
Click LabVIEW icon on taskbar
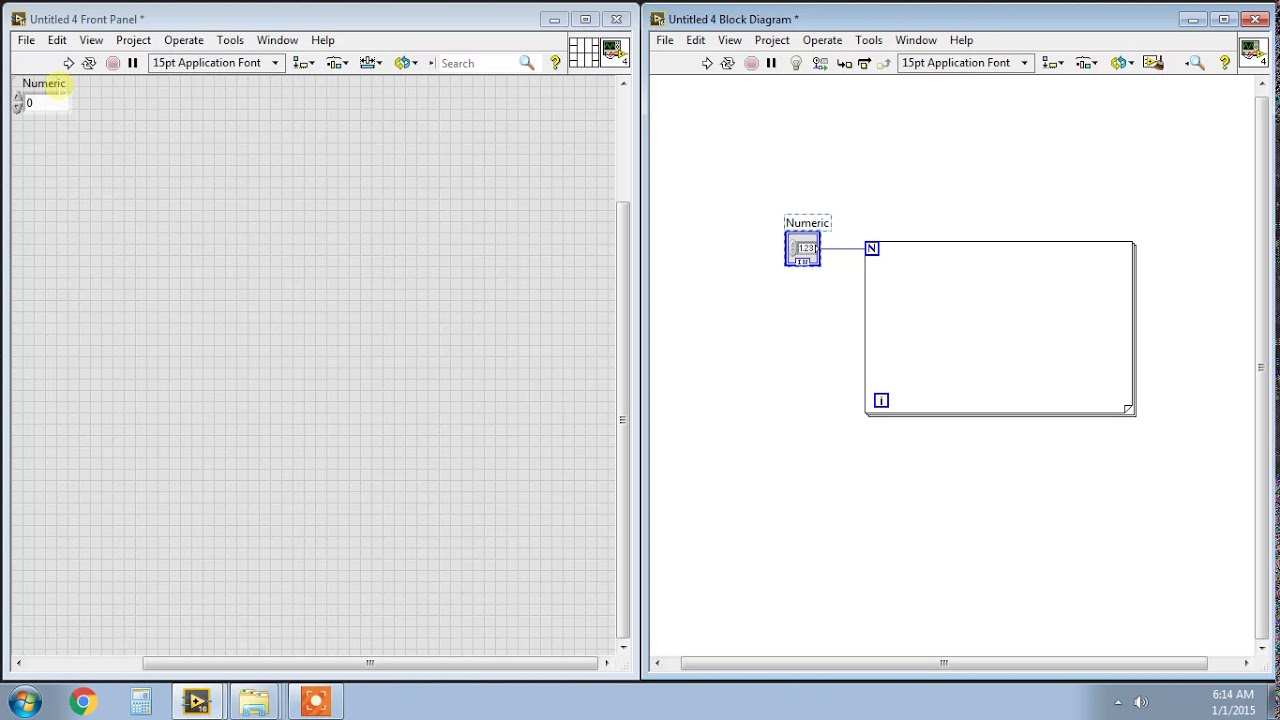click(x=196, y=702)
